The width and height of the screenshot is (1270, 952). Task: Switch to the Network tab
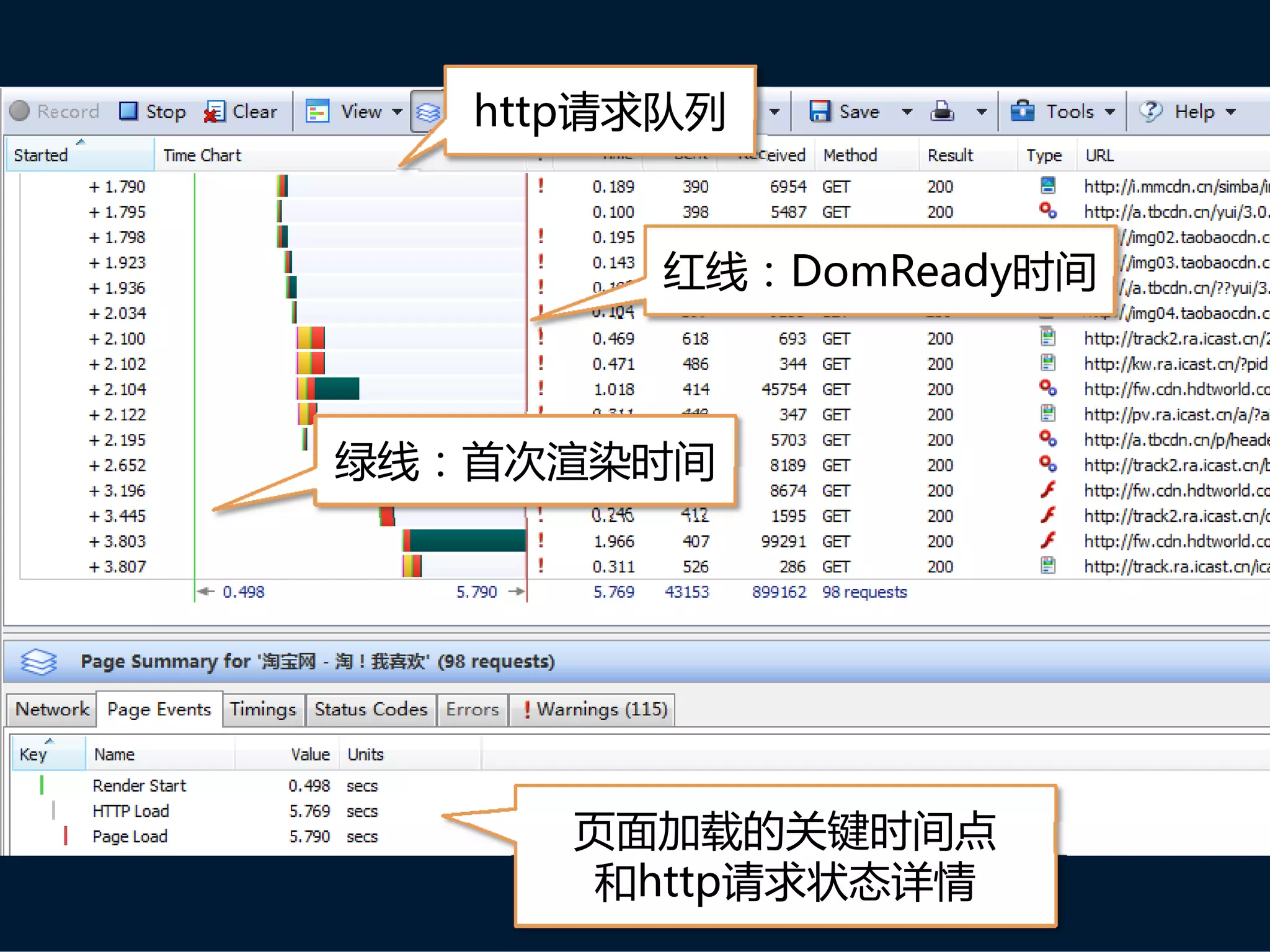(52, 709)
